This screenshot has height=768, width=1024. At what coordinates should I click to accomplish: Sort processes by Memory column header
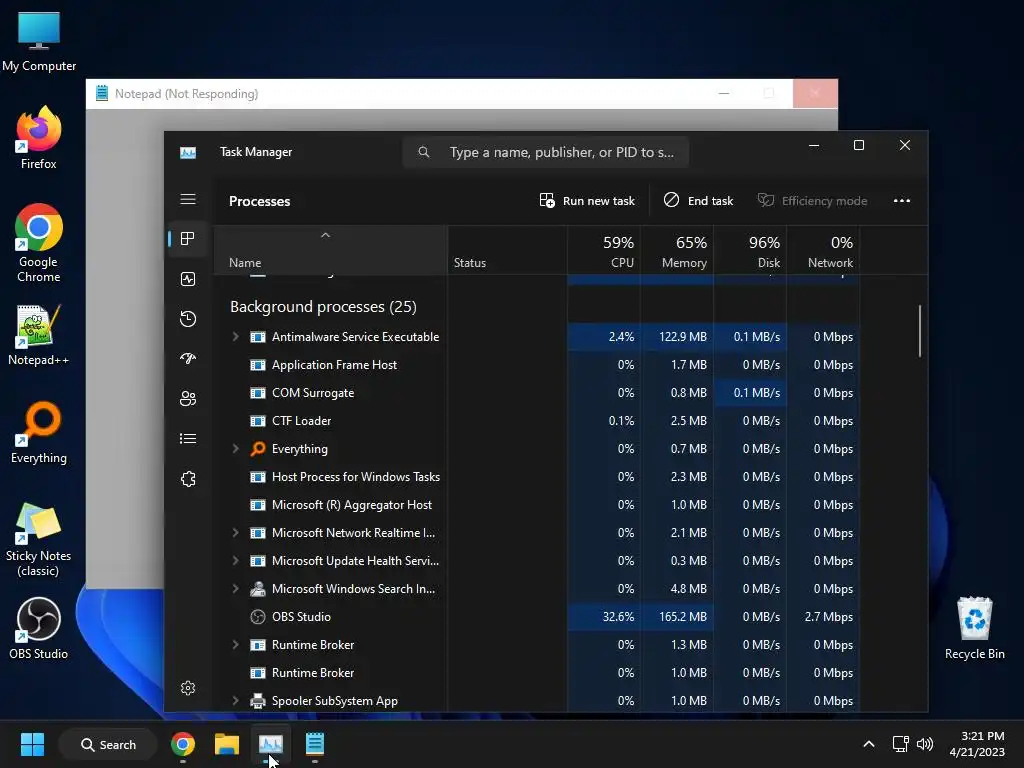pos(677,251)
